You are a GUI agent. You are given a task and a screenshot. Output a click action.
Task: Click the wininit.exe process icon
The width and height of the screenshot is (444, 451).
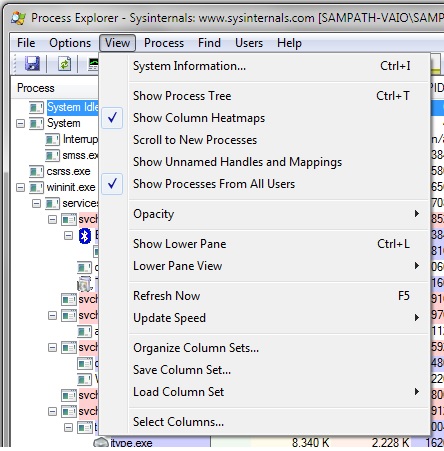[36, 187]
